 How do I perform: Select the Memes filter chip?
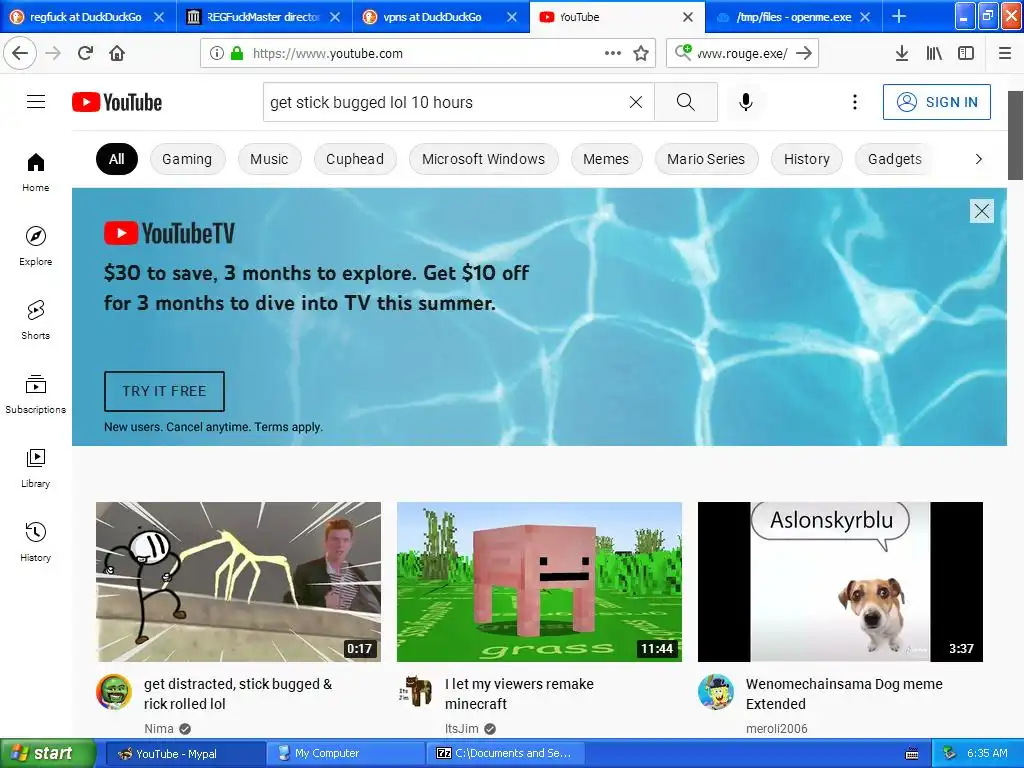[606, 159]
